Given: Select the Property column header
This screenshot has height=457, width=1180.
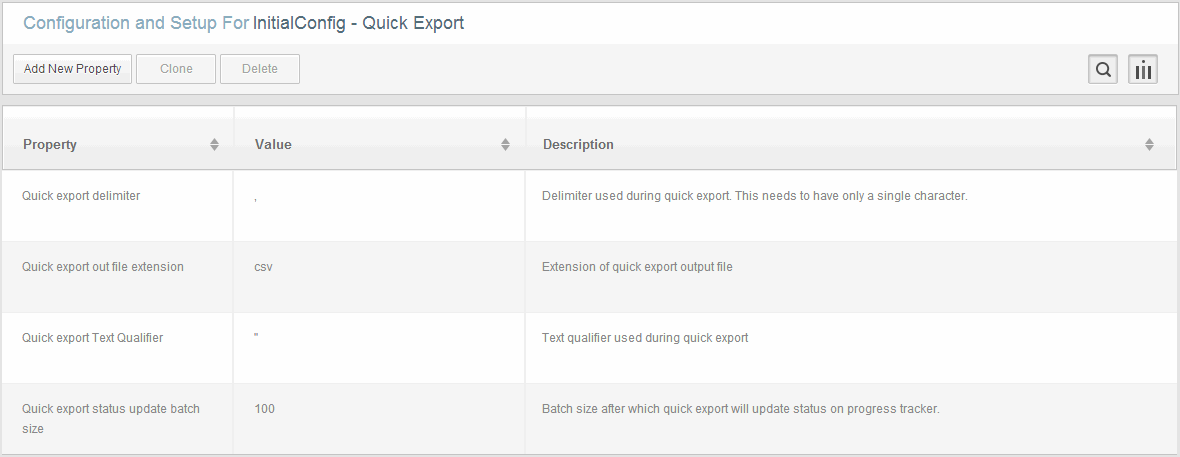Looking at the screenshot, I should pyautogui.click(x=118, y=144).
